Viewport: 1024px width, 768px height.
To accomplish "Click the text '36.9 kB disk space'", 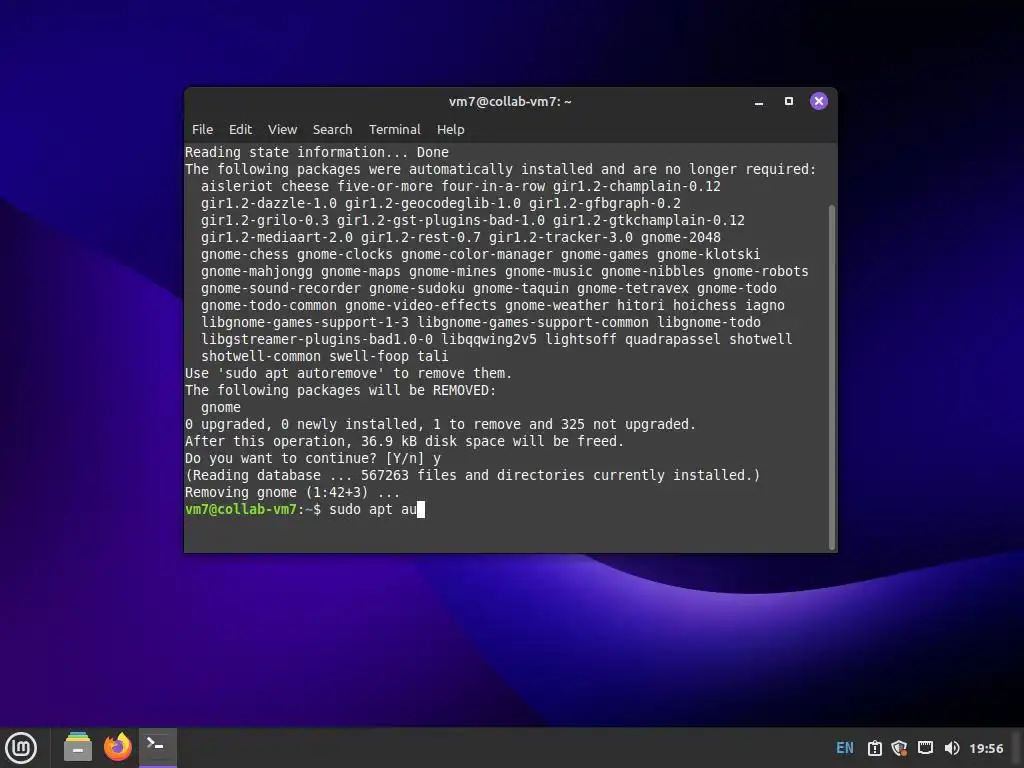I will (x=432, y=441).
